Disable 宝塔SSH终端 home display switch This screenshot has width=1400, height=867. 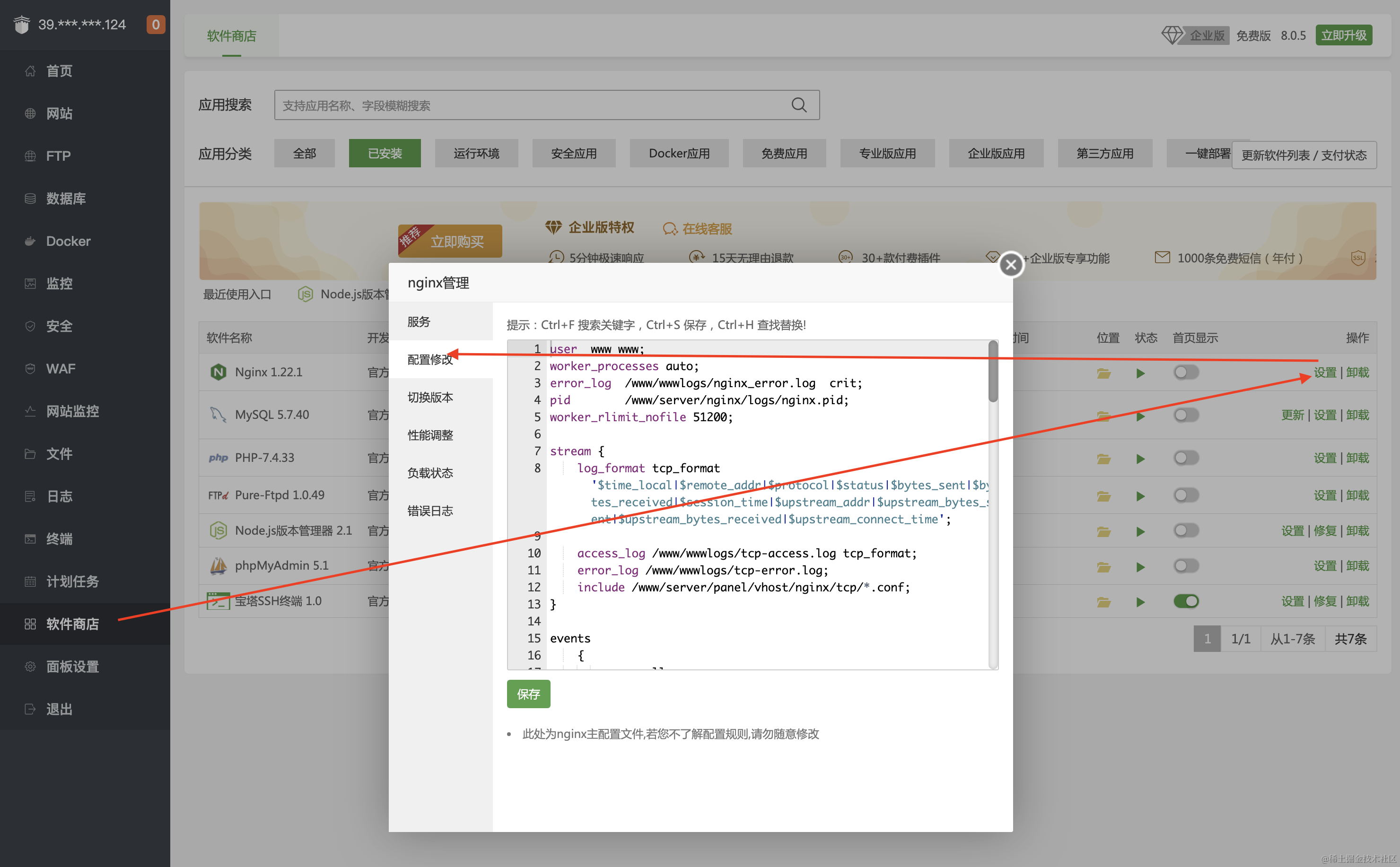(x=1185, y=601)
